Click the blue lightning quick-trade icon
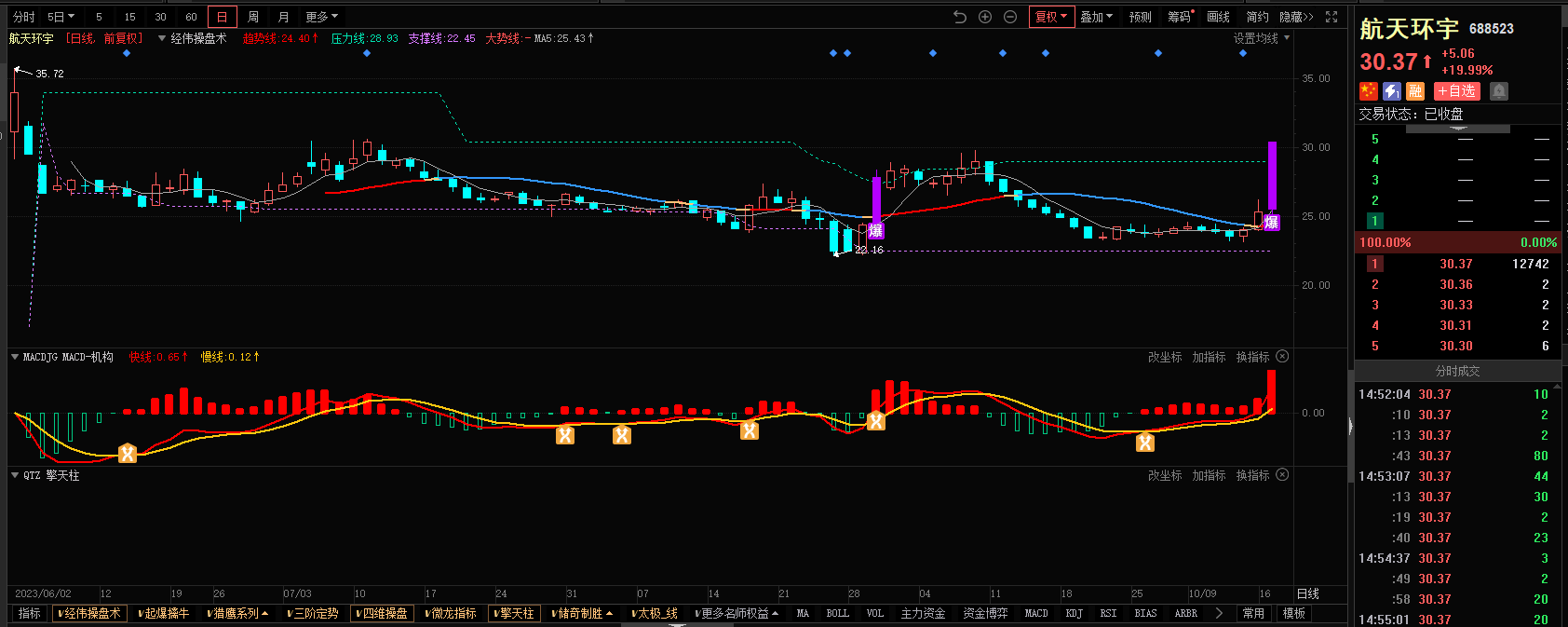Image resolution: width=1568 pixels, height=627 pixels. pos(1392,90)
